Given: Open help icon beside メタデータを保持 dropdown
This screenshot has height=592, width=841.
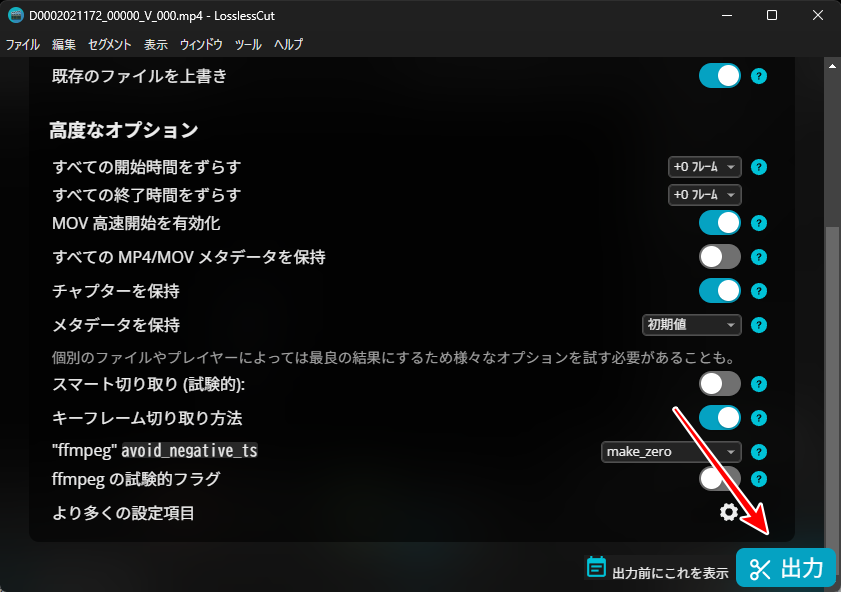Looking at the screenshot, I should (x=758, y=325).
